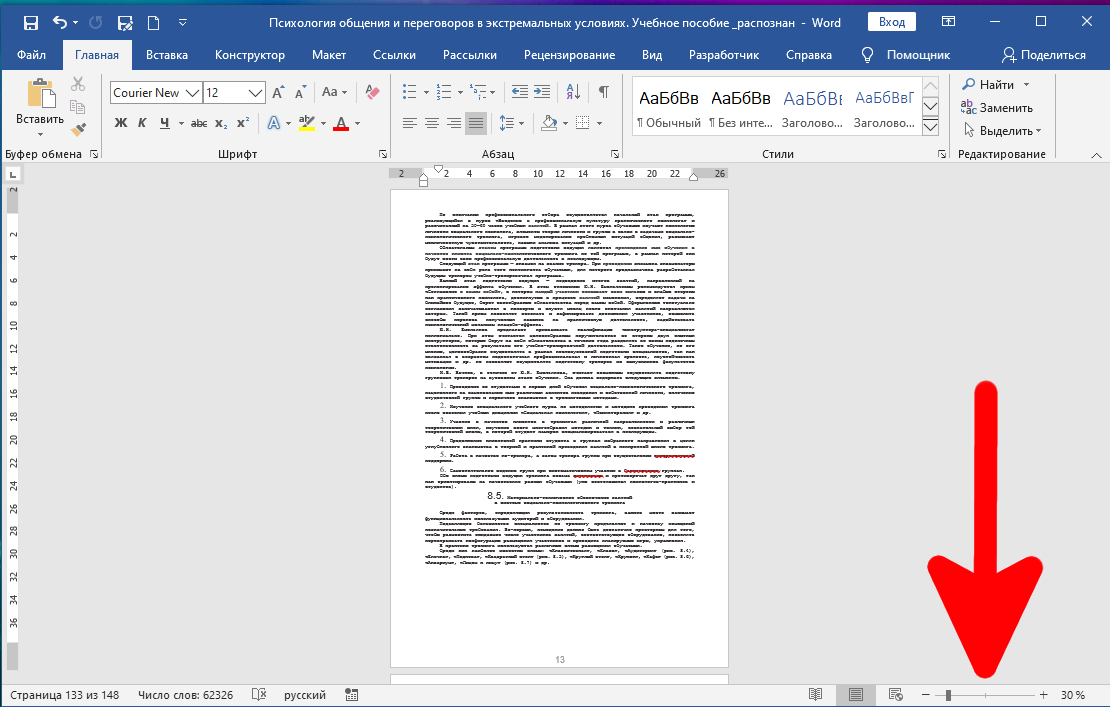Clear all formatting with the eraser icon
Viewport: 1110px width, 707px height.
(372, 92)
